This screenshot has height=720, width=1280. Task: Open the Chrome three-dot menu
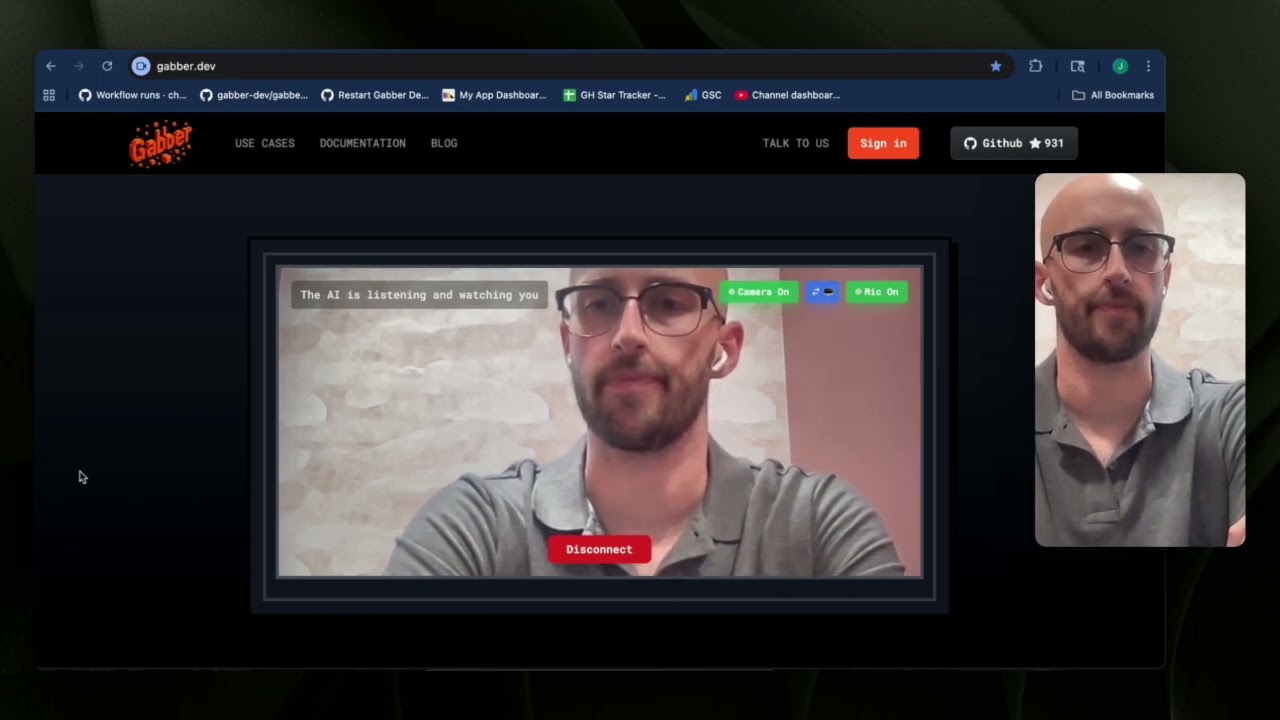point(1148,66)
